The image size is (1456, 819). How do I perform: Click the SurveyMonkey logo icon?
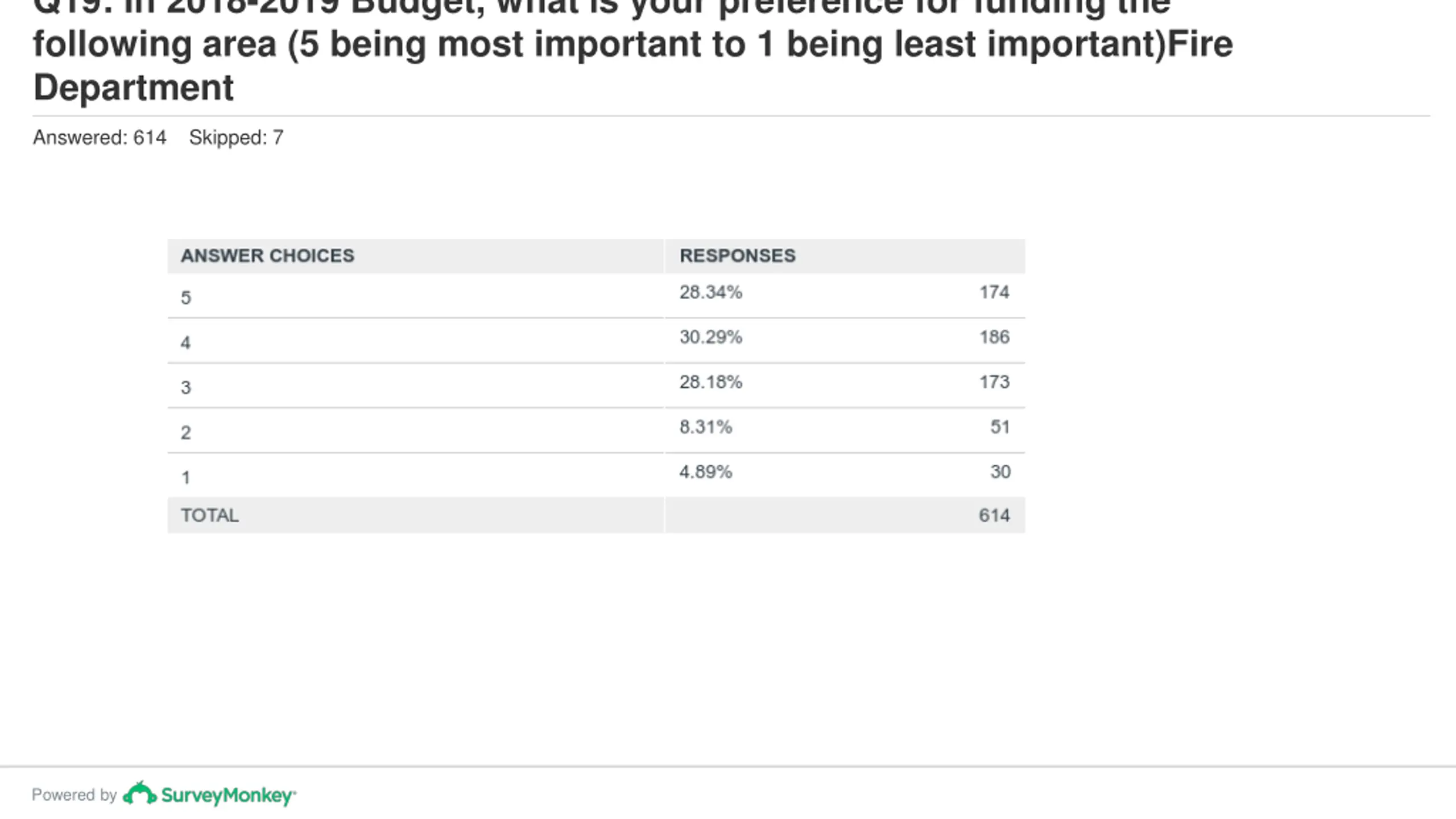[139, 793]
